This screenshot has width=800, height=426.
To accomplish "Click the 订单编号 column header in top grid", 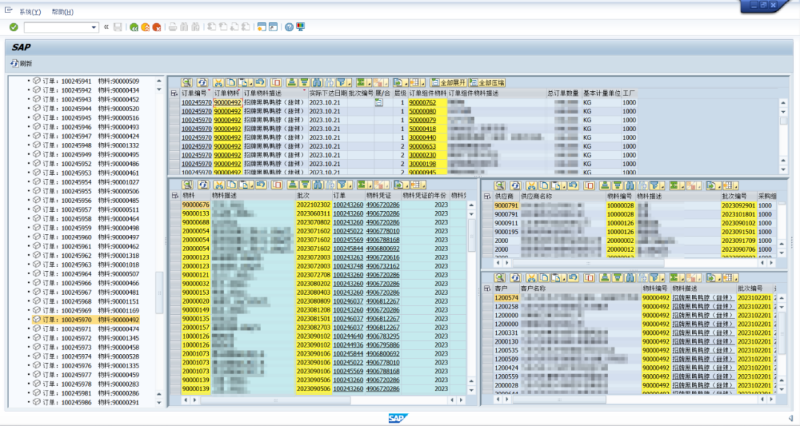I will (x=195, y=93).
